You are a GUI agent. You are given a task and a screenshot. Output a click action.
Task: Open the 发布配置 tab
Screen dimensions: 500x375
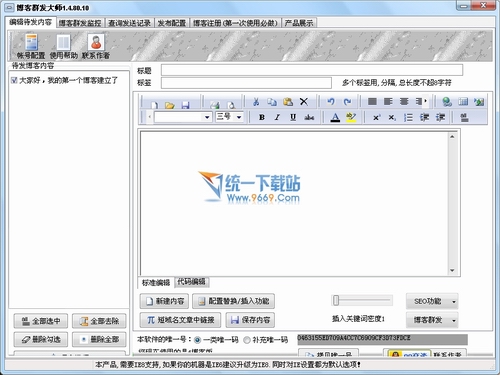point(172,23)
